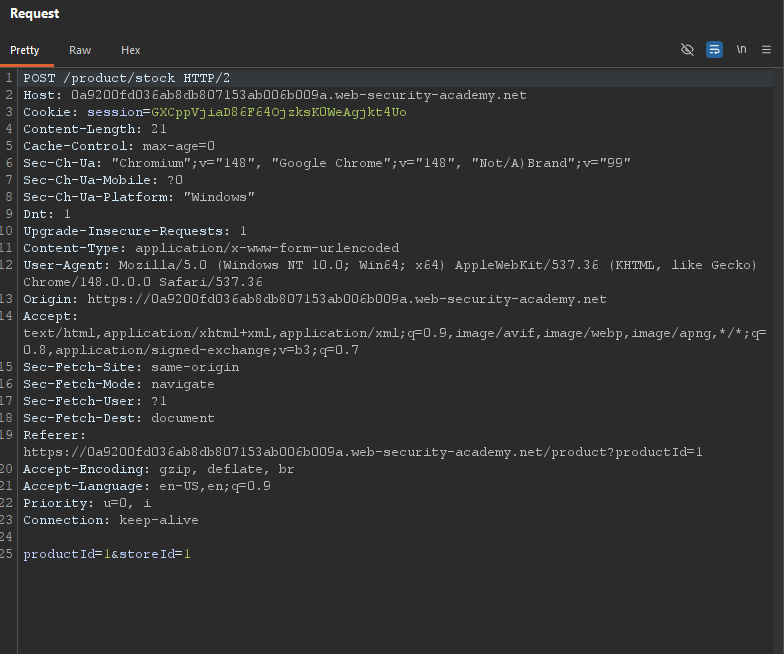Click the Sec-Fetch-Mode: navigate line
Viewport: 784px width, 654px height.
click(x=119, y=384)
